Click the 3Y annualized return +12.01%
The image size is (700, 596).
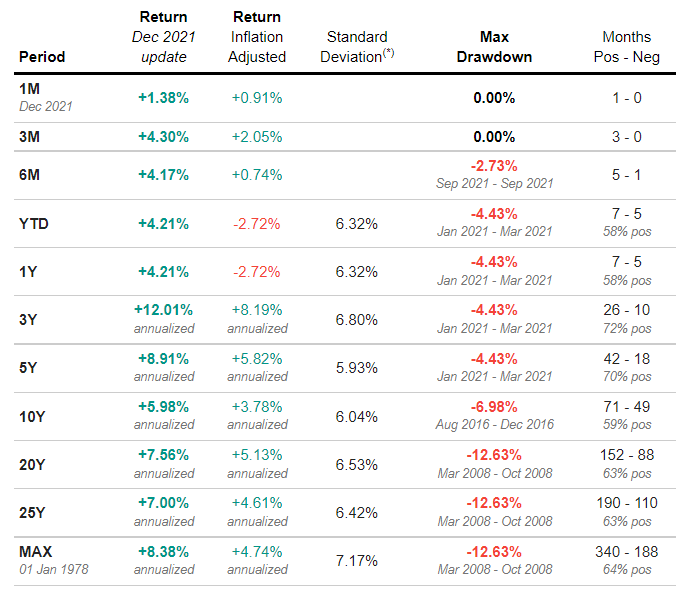[164, 310]
